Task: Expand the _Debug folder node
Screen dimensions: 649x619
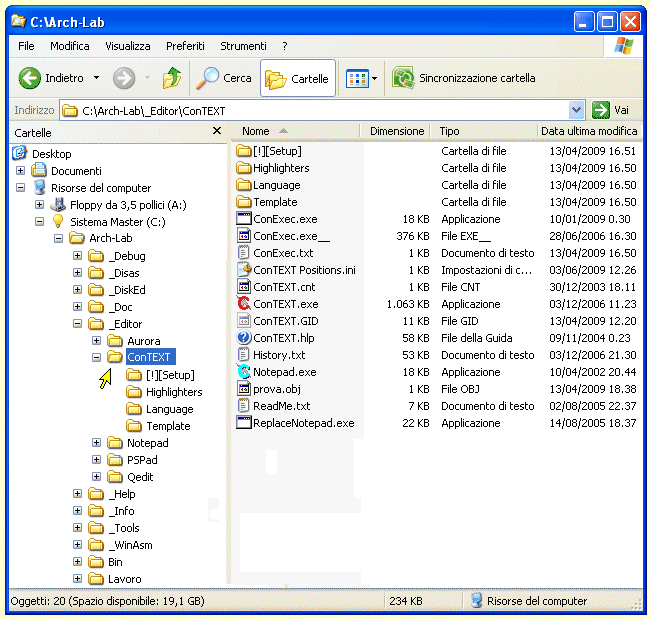Action: 77,255
